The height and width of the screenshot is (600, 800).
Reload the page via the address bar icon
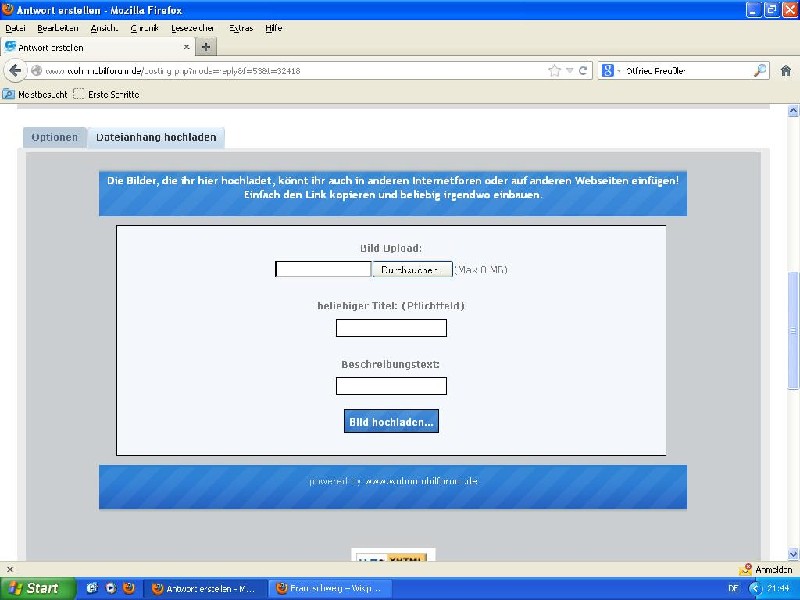[584, 71]
